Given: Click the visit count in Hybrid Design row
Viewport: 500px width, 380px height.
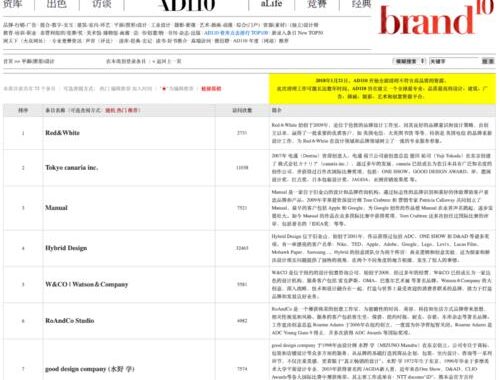Looking at the screenshot, I should coord(242,248).
